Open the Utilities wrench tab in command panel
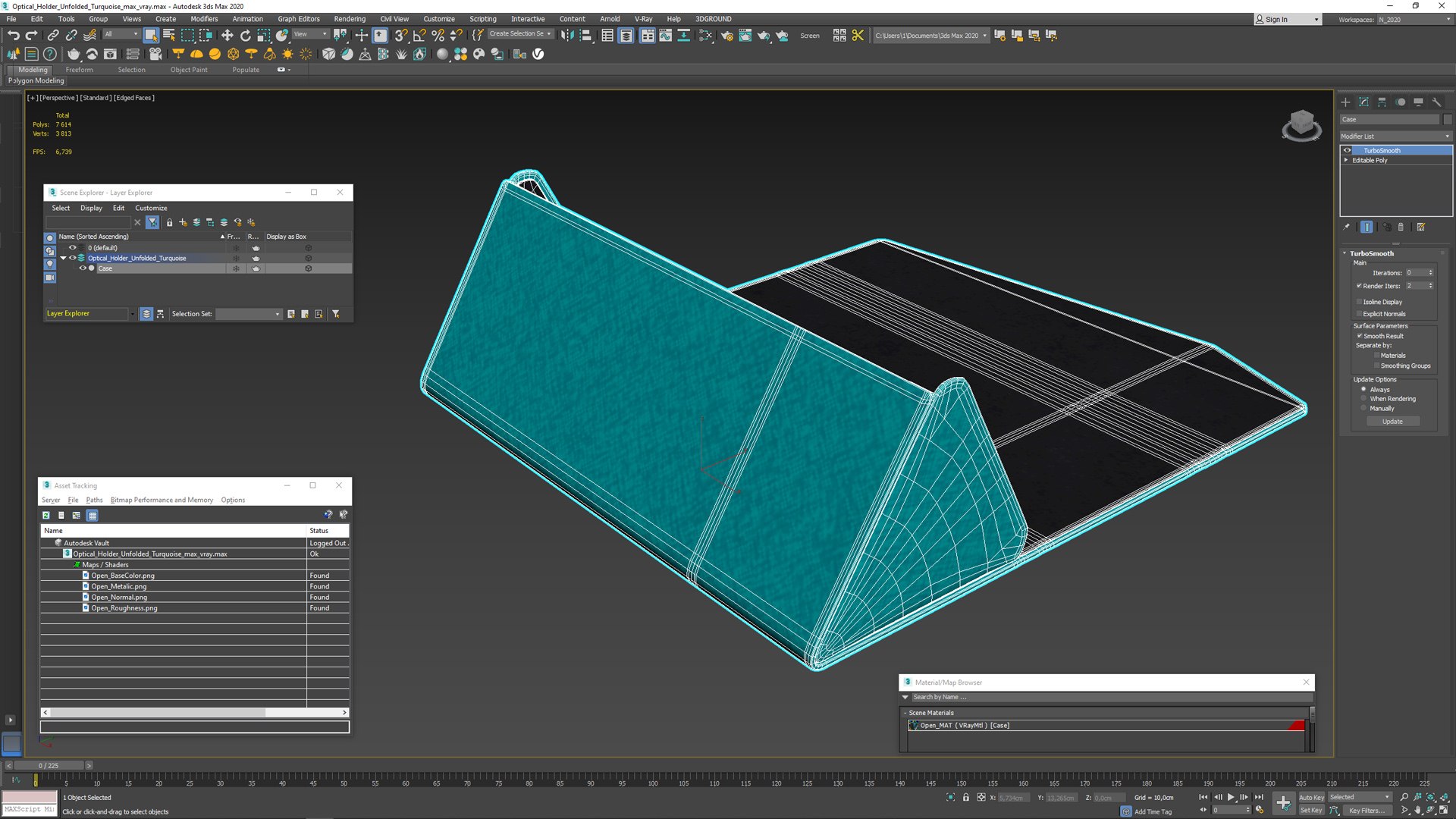Viewport: 1456px width, 819px height. 1436,102
